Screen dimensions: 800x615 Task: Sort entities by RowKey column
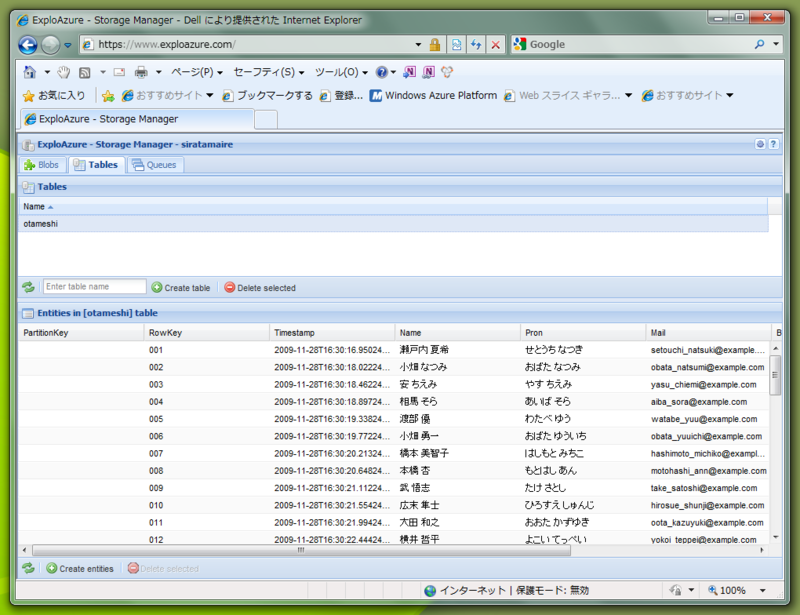coord(207,333)
